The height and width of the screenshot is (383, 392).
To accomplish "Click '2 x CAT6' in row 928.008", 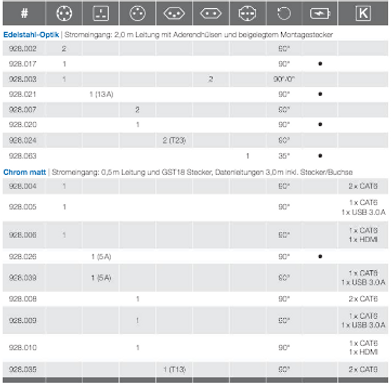I will 363,299.
